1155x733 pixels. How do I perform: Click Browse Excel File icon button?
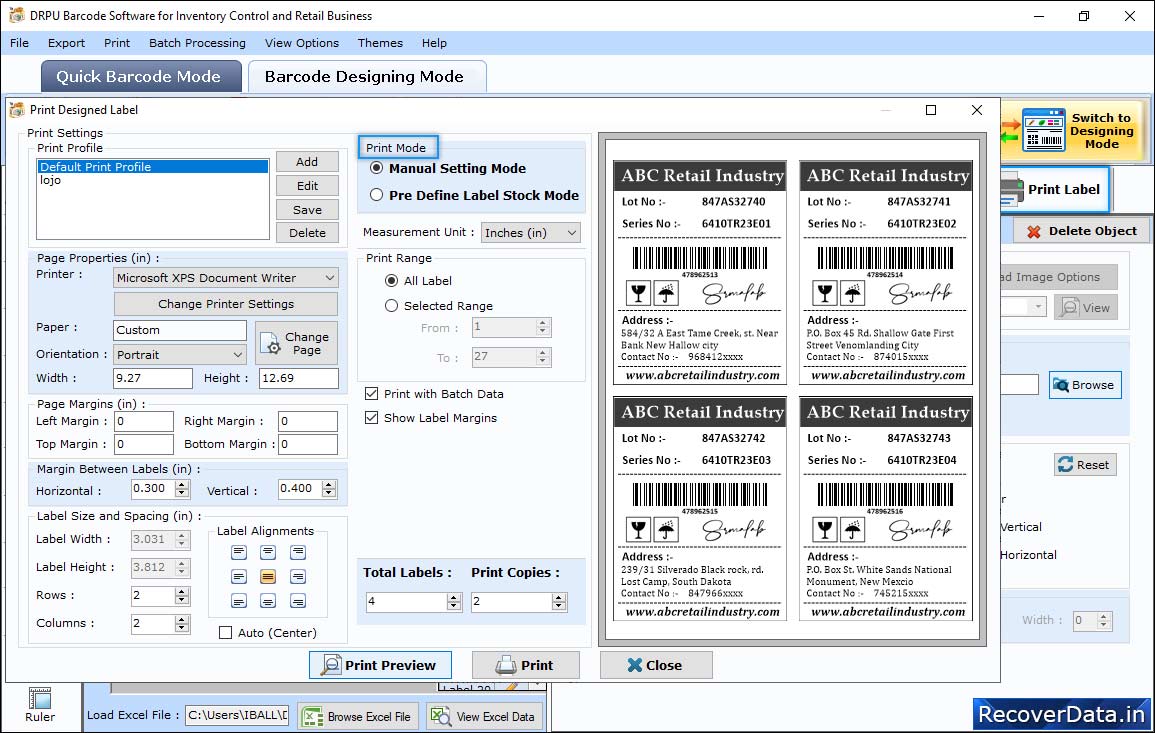tap(358, 716)
